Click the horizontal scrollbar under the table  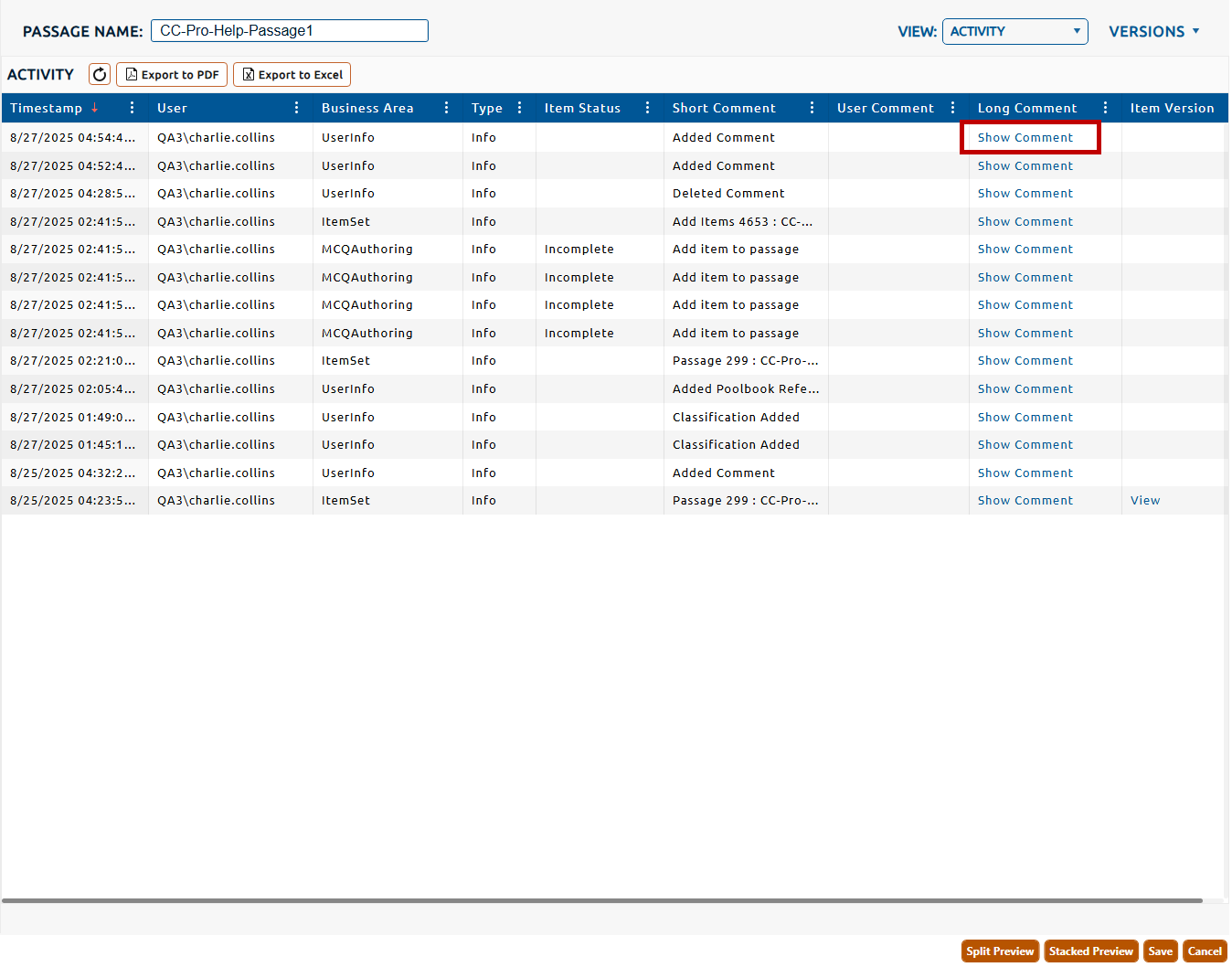[x=601, y=901]
